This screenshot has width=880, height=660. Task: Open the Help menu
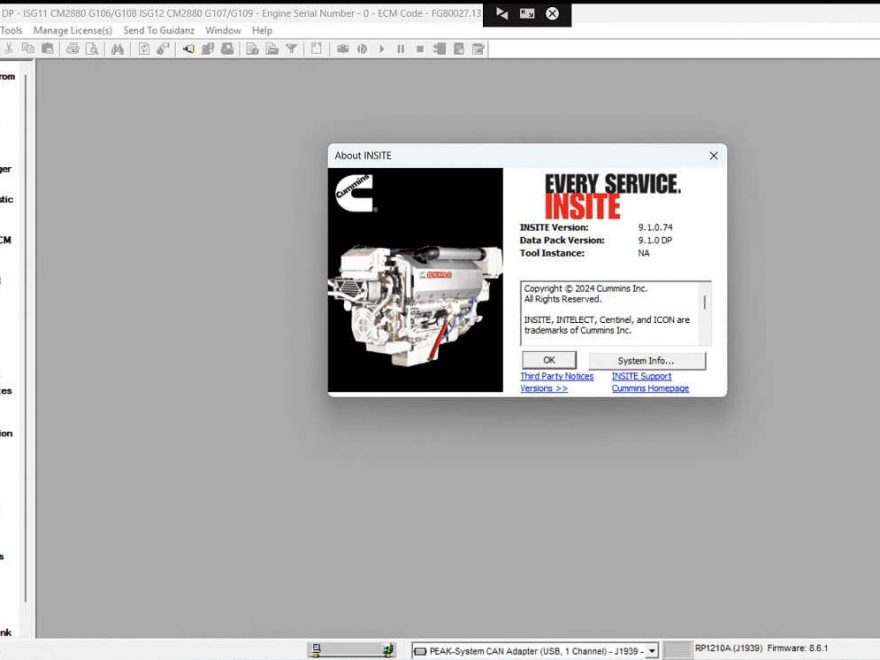tap(262, 30)
